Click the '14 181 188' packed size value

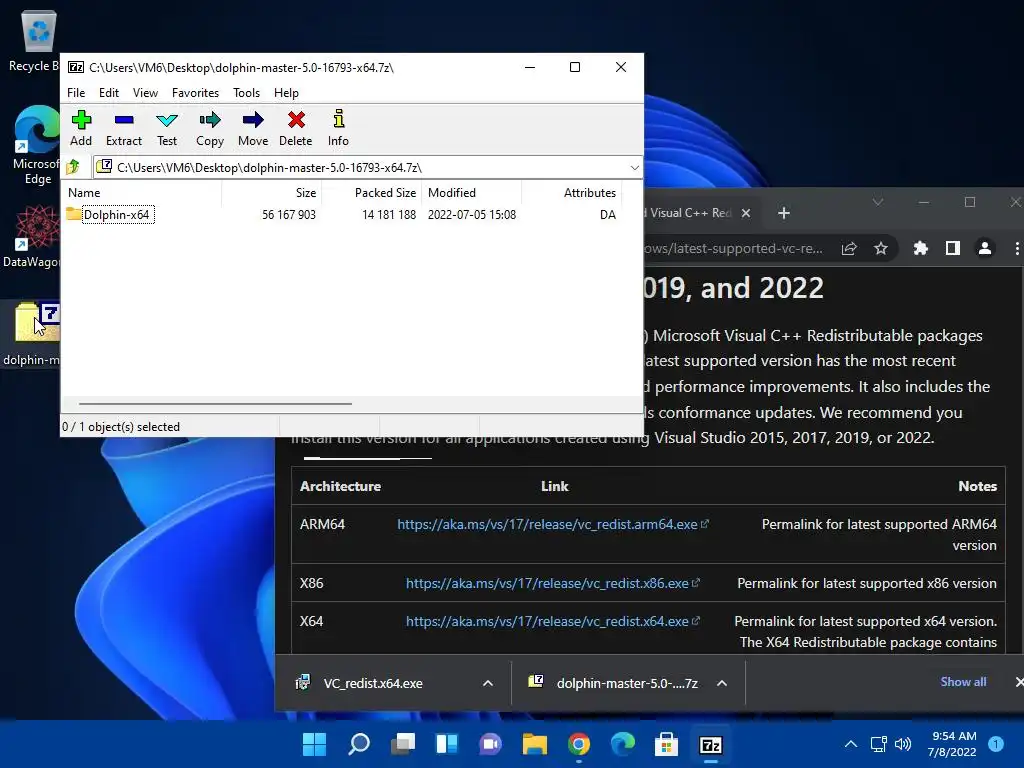coord(389,215)
